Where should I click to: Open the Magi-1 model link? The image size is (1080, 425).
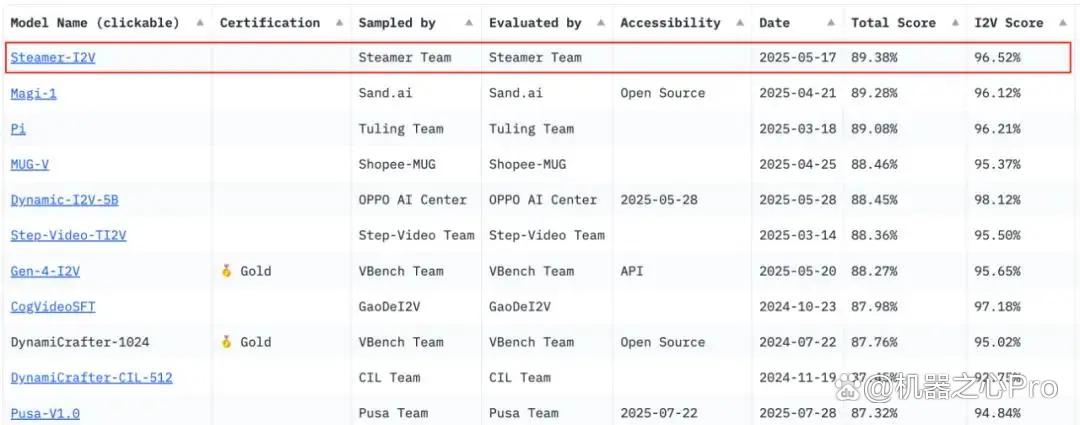coord(34,93)
